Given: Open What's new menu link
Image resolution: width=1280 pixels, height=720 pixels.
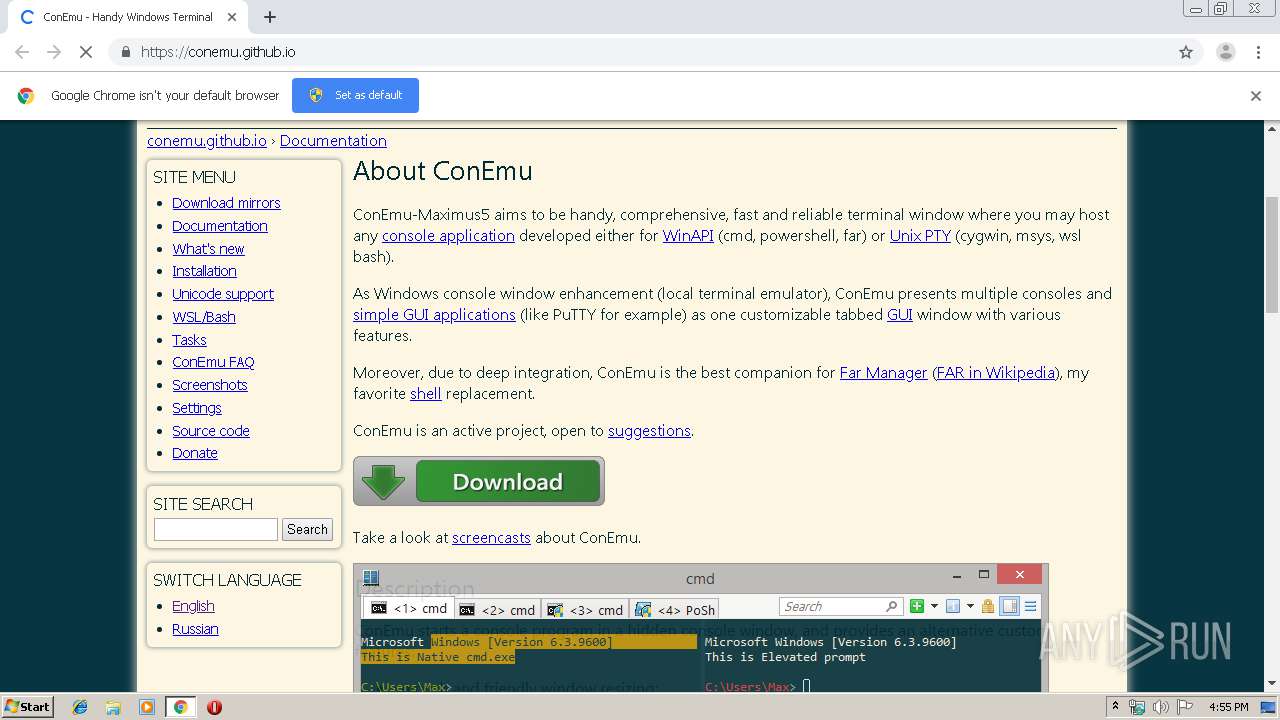Looking at the screenshot, I should coord(208,249).
